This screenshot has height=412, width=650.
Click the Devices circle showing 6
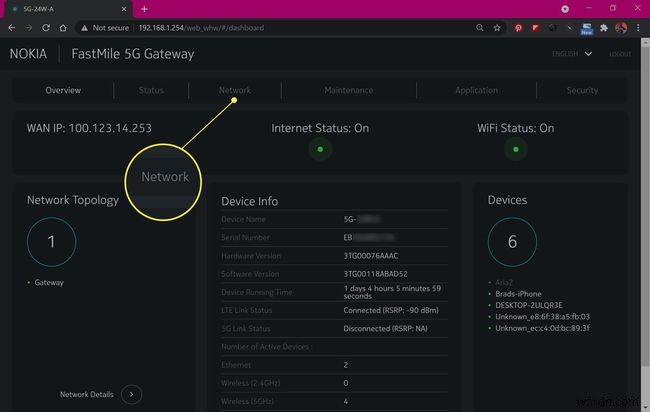[512, 242]
